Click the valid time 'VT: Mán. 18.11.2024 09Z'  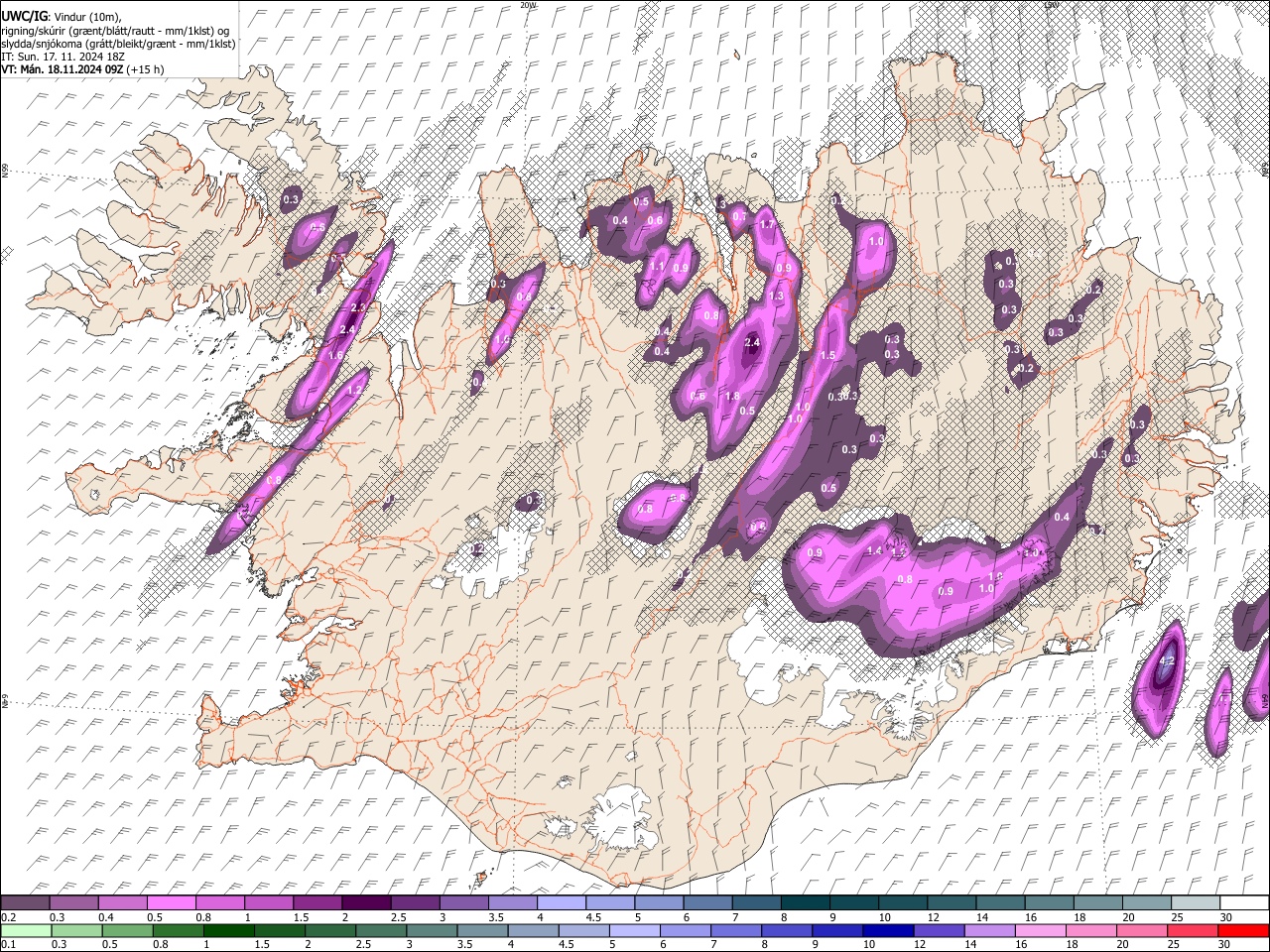pyautogui.click(x=62, y=69)
